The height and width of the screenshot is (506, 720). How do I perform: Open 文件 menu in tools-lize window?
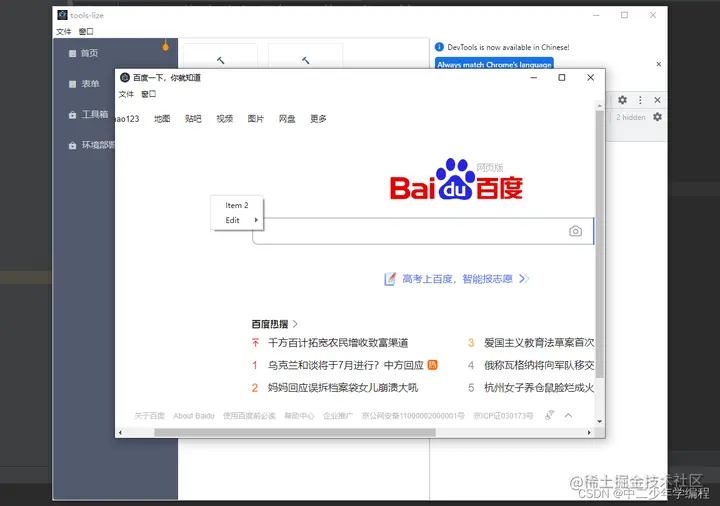tap(63, 32)
